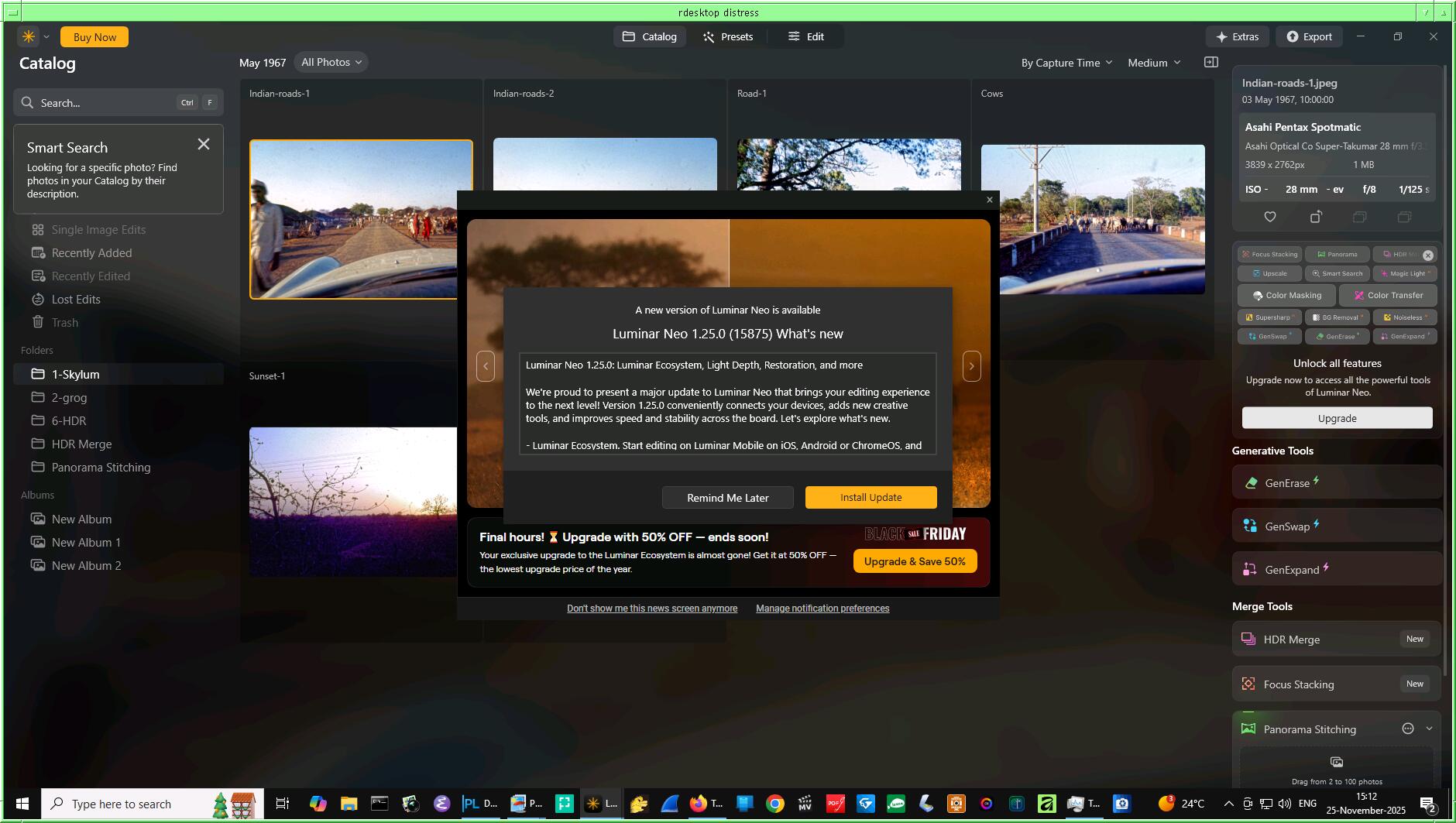
Task: Open the All Photos filter dropdown
Action: tap(331, 63)
